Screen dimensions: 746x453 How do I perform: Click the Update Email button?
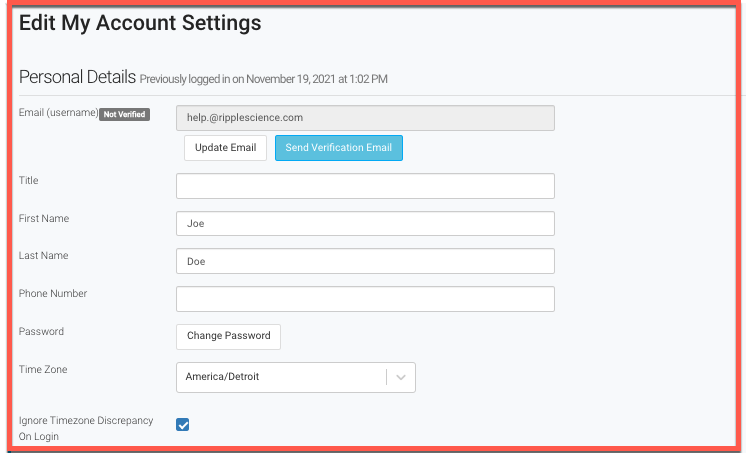point(225,148)
